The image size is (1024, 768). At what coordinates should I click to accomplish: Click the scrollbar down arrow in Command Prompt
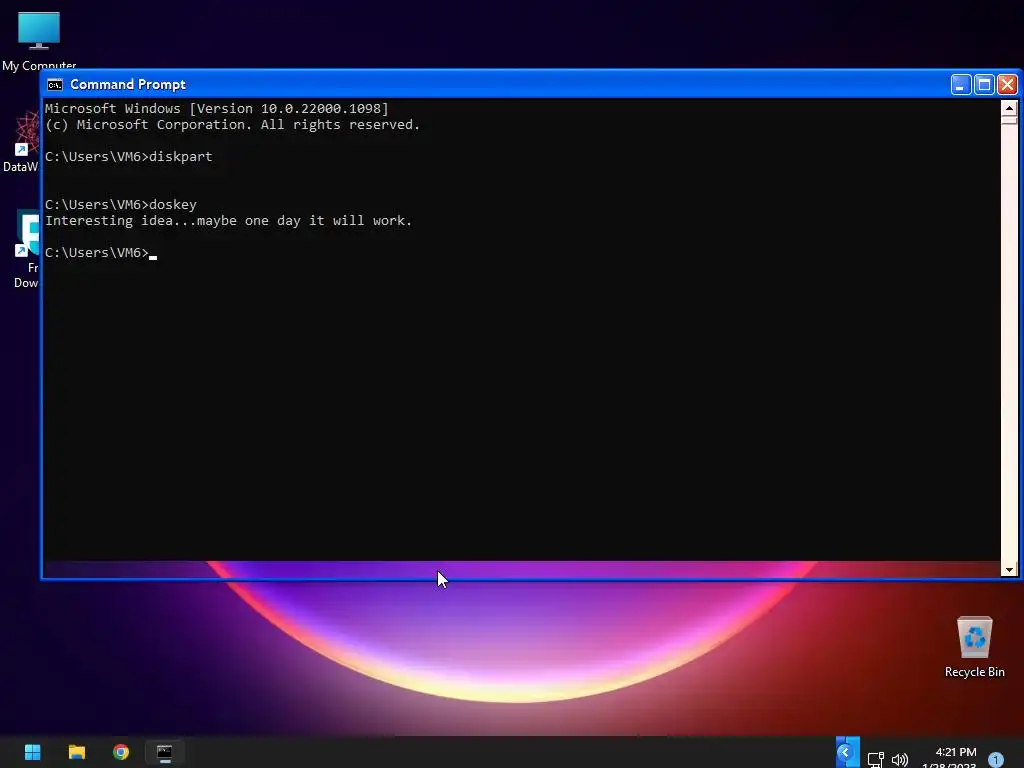tap(1009, 569)
